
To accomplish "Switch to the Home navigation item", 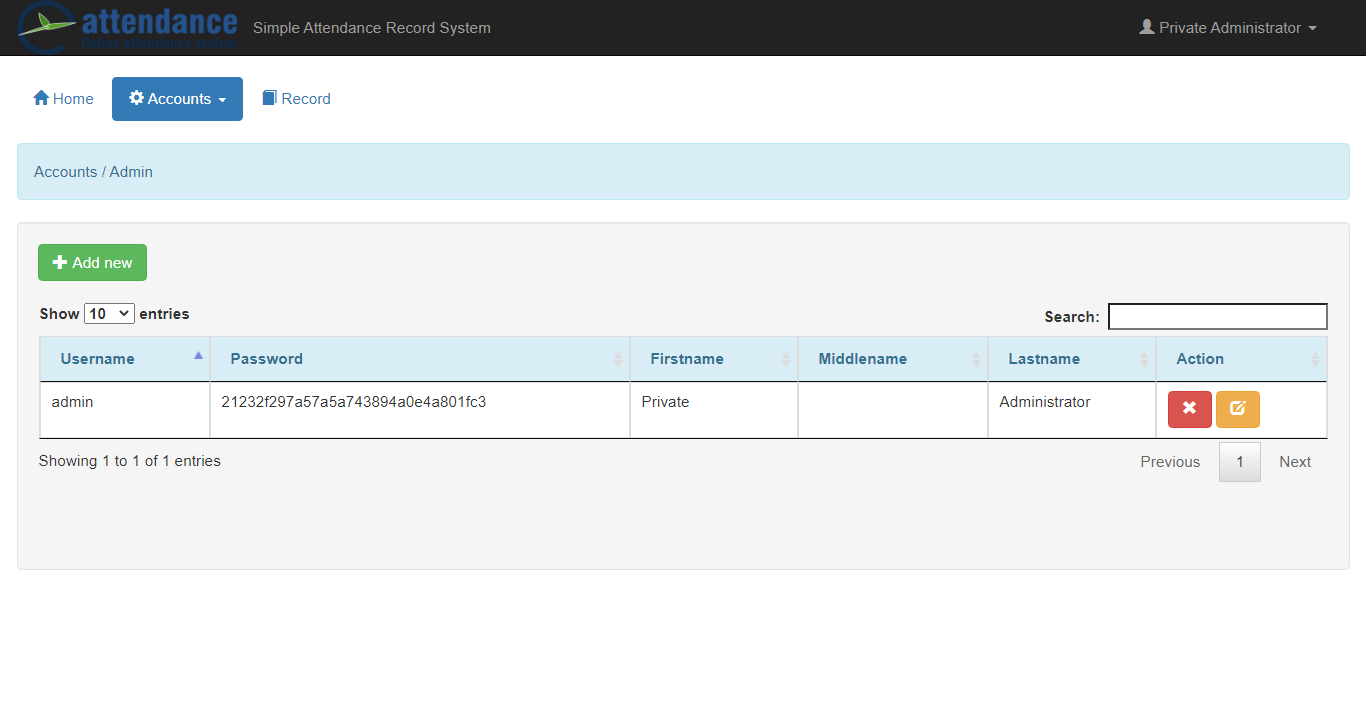I will pyautogui.click(x=63, y=98).
